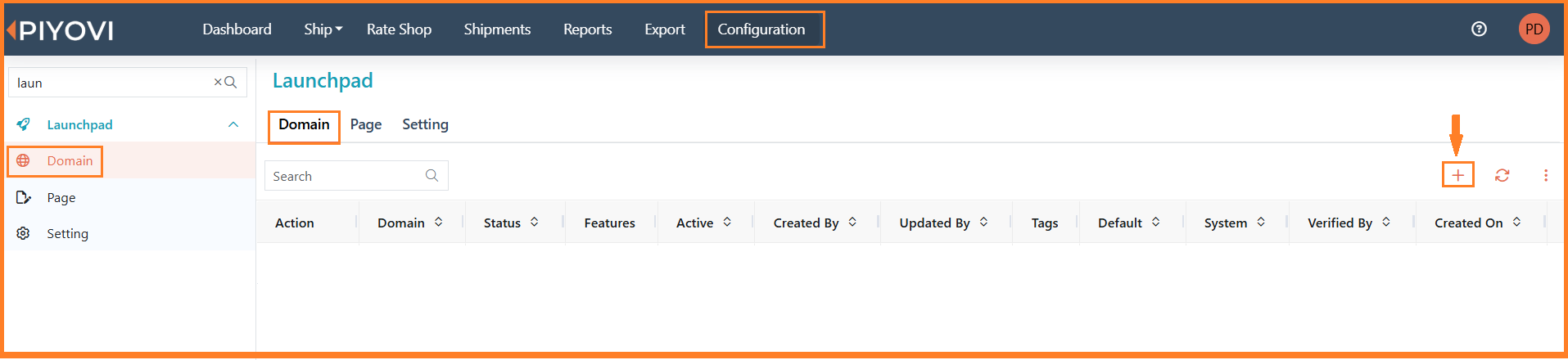The image size is (1568, 360).
Task: Open the Ship dropdown menu
Action: 323,29
